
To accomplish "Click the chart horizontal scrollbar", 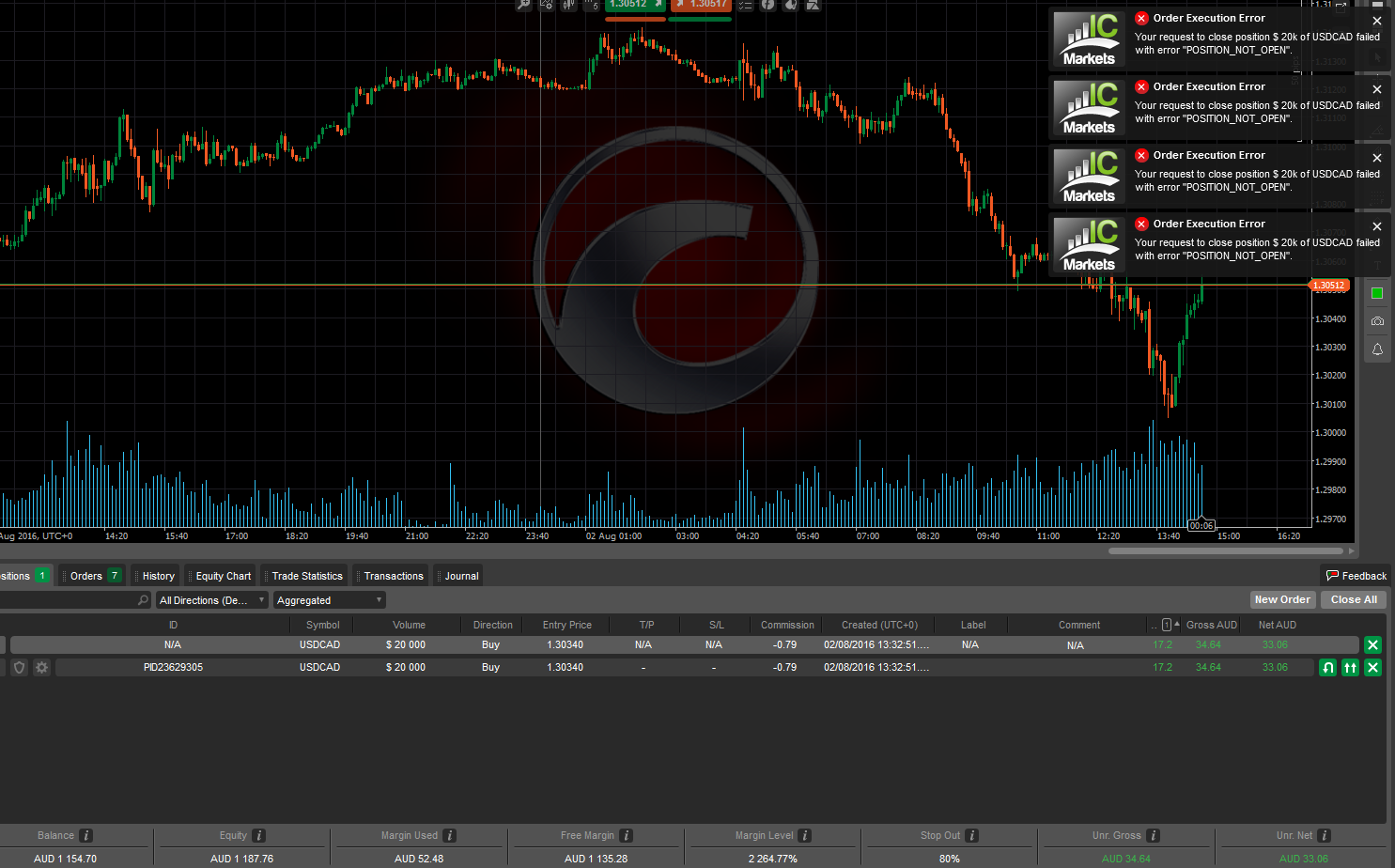I will (1226, 550).
